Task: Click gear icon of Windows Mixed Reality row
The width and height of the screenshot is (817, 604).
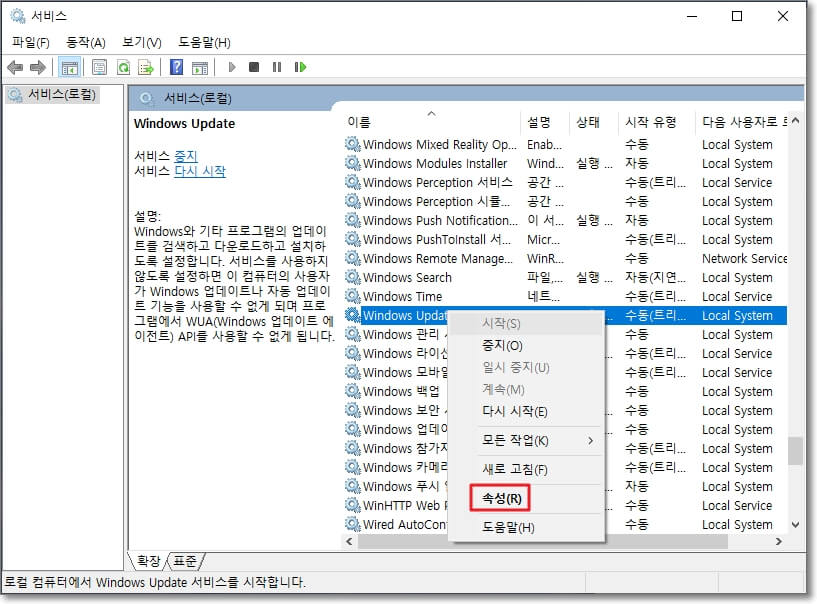Action: (353, 144)
